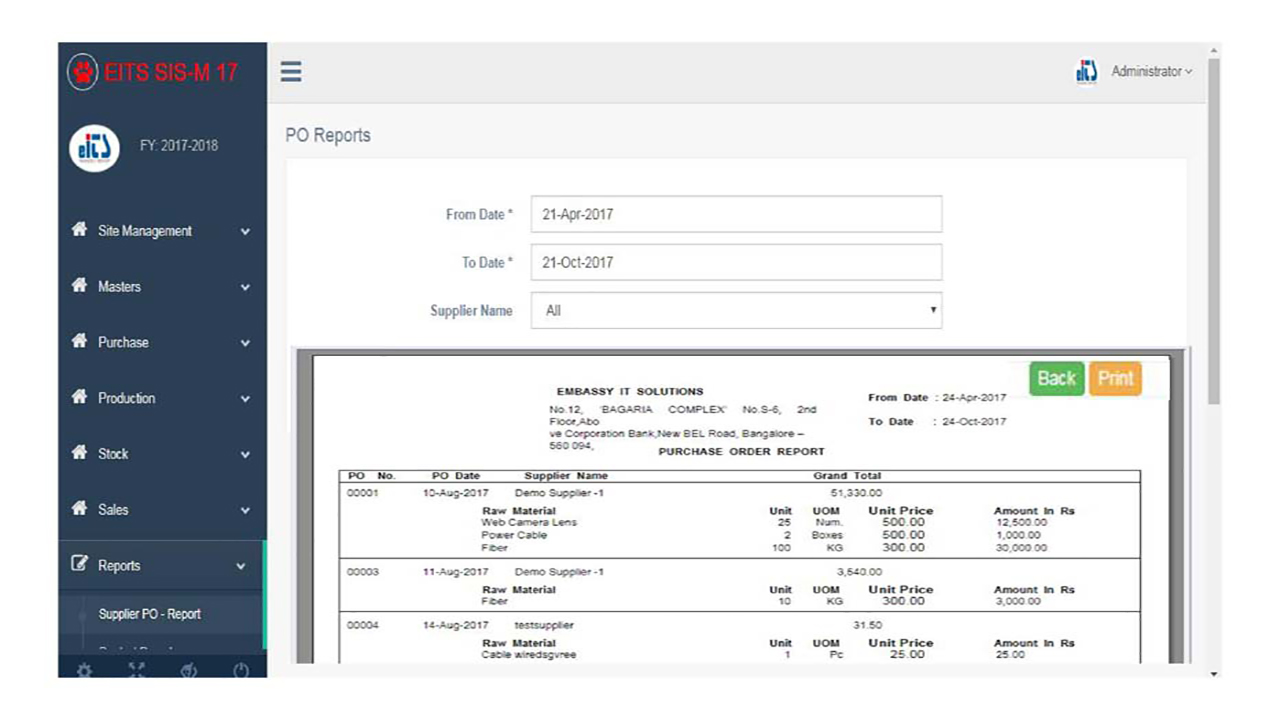Click the EMBASSY IT SOLUTIONS header
Image resolution: width=1280 pixels, height=720 pixels.
[630, 391]
